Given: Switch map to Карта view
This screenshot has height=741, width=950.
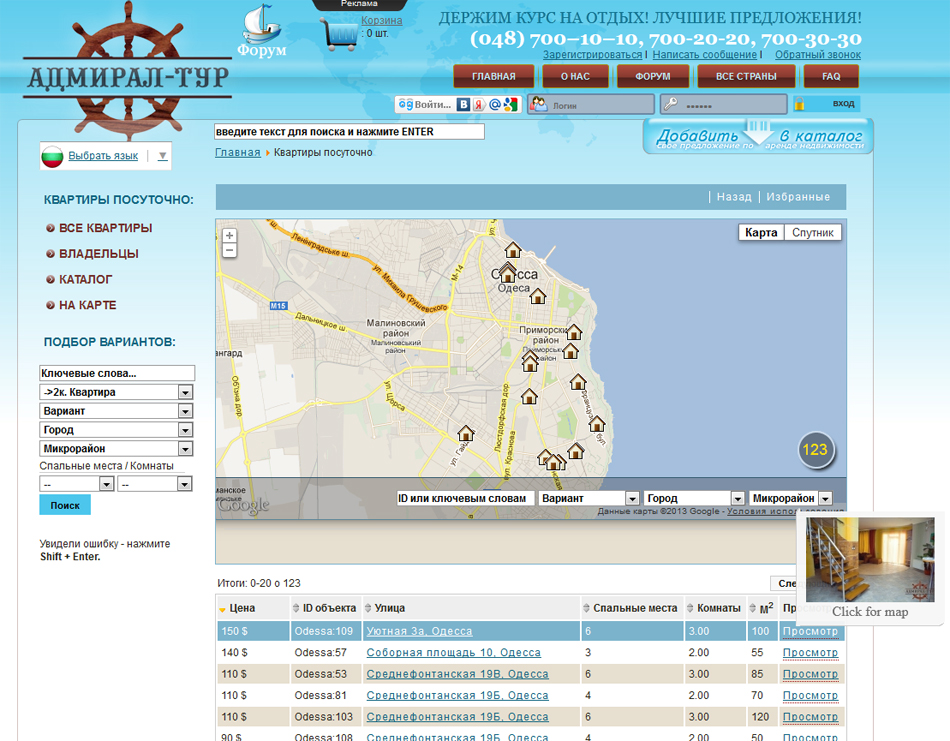Looking at the screenshot, I should point(761,233).
